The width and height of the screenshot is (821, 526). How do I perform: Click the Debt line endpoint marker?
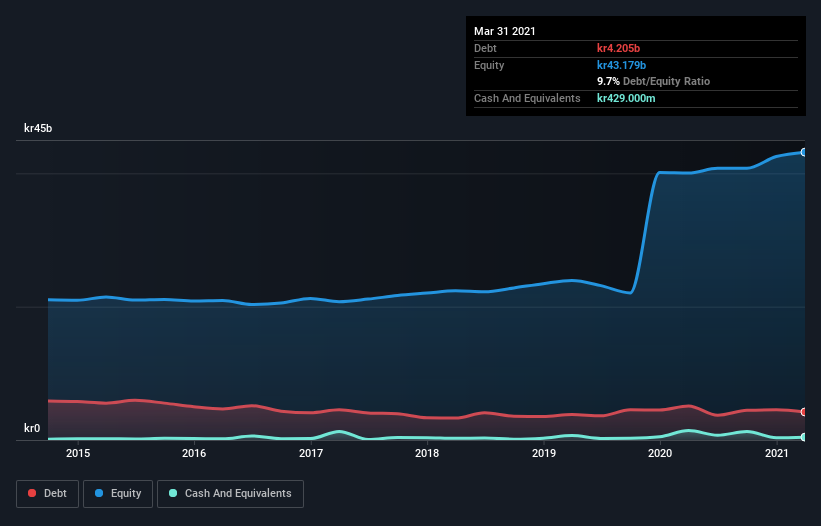(804, 412)
